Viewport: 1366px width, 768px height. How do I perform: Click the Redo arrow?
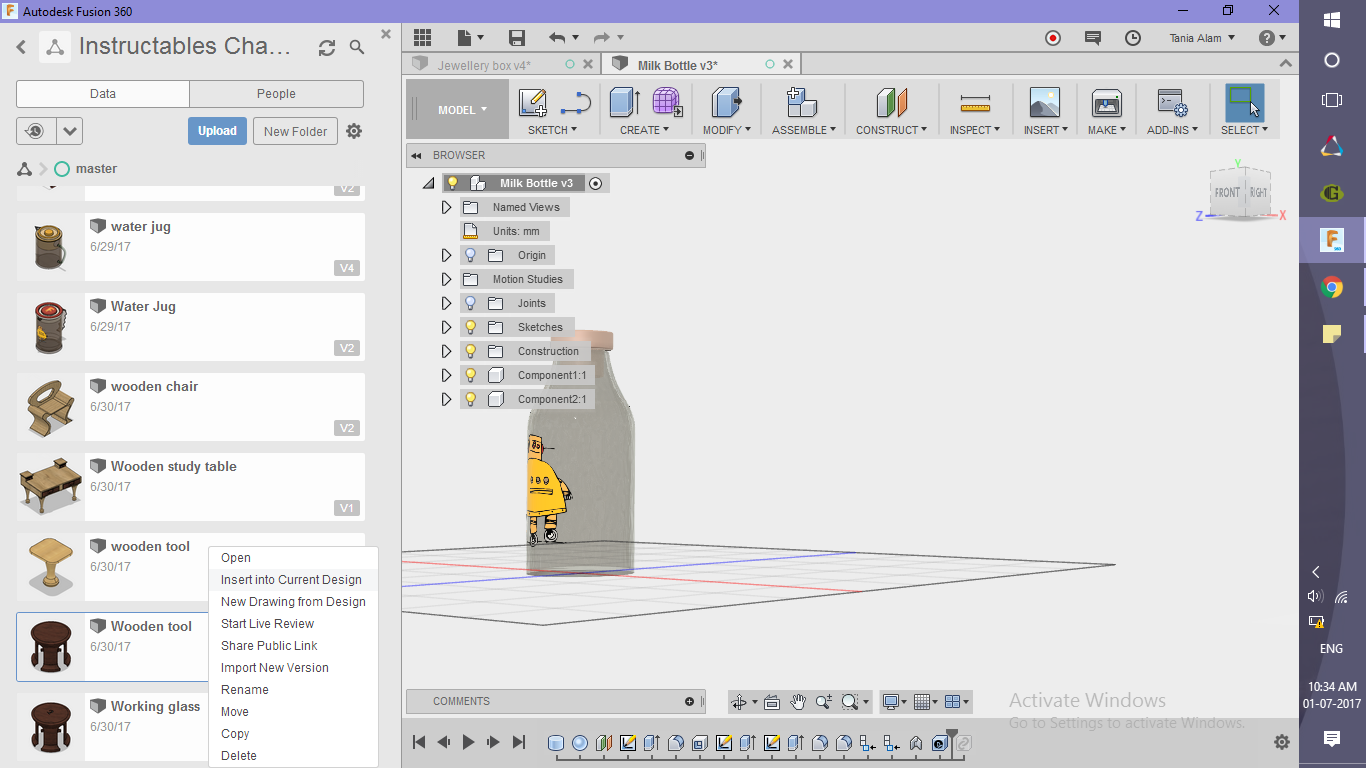pos(601,38)
